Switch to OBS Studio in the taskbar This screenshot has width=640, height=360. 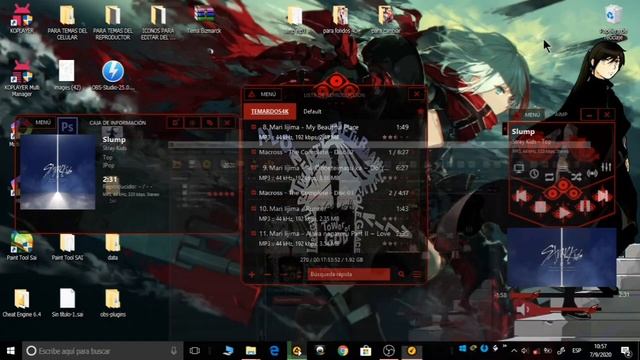point(389,351)
